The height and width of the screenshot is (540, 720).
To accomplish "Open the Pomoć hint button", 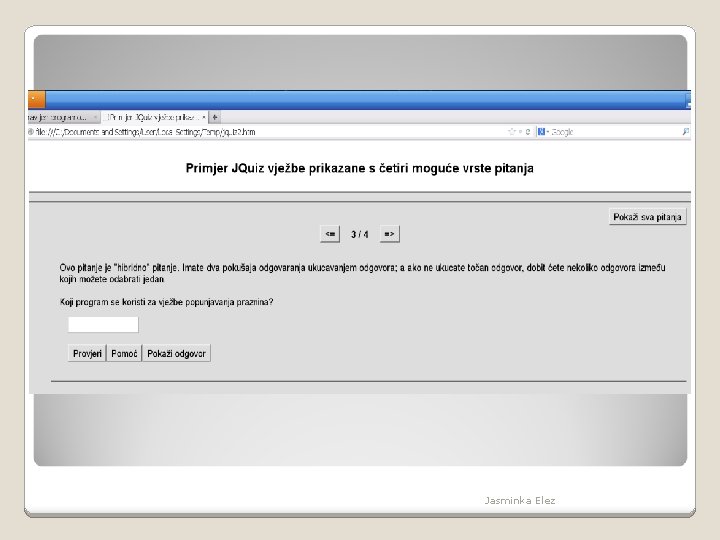I will point(124,353).
